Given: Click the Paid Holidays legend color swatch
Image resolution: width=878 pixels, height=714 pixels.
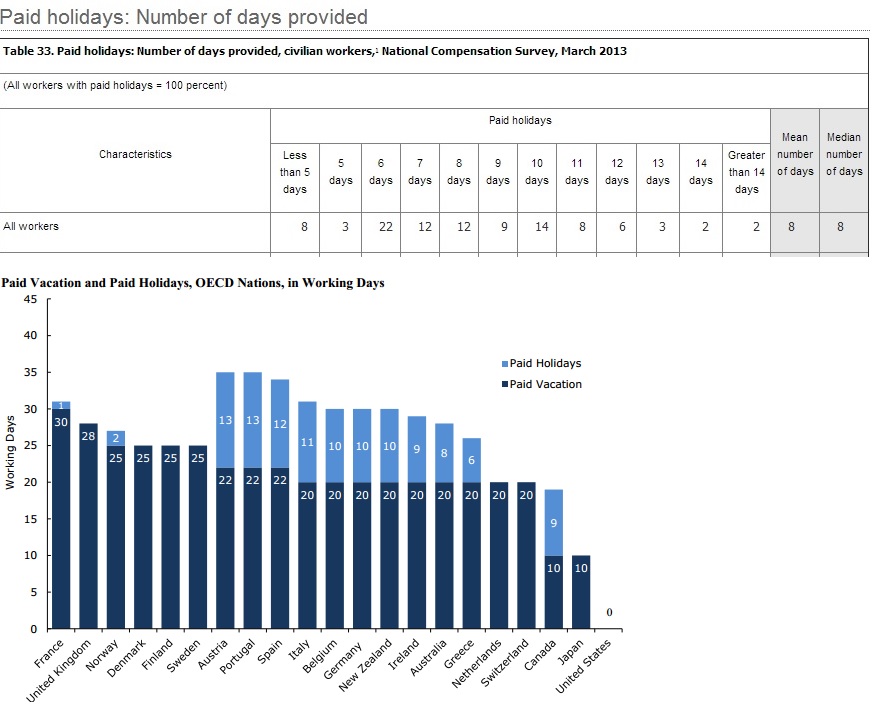Looking at the screenshot, I should tap(504, 364).
